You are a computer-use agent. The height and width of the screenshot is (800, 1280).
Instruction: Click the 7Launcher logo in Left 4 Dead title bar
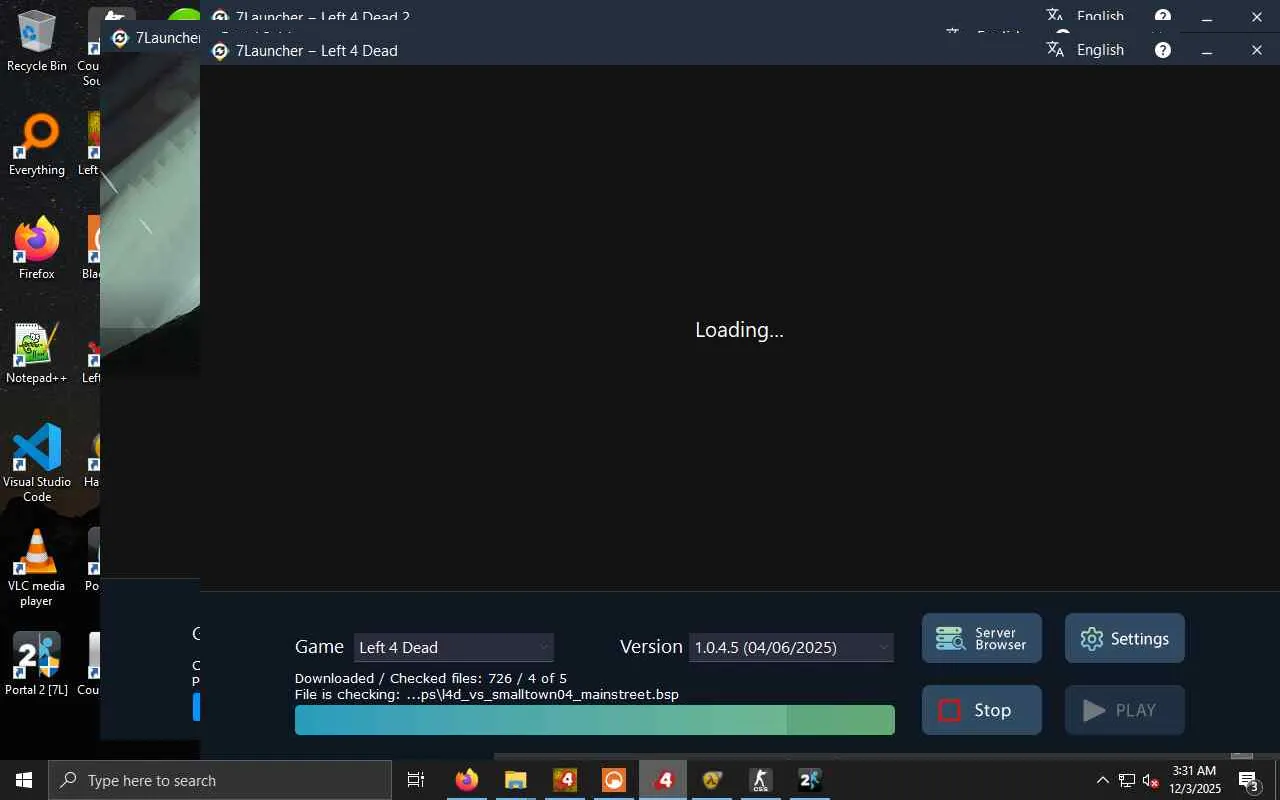(220, 51)
